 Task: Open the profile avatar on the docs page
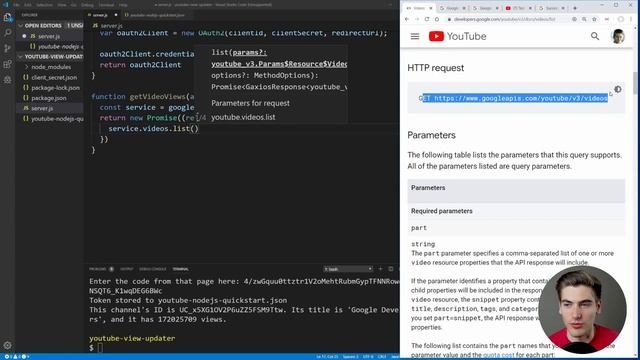(x=618, y=36)
